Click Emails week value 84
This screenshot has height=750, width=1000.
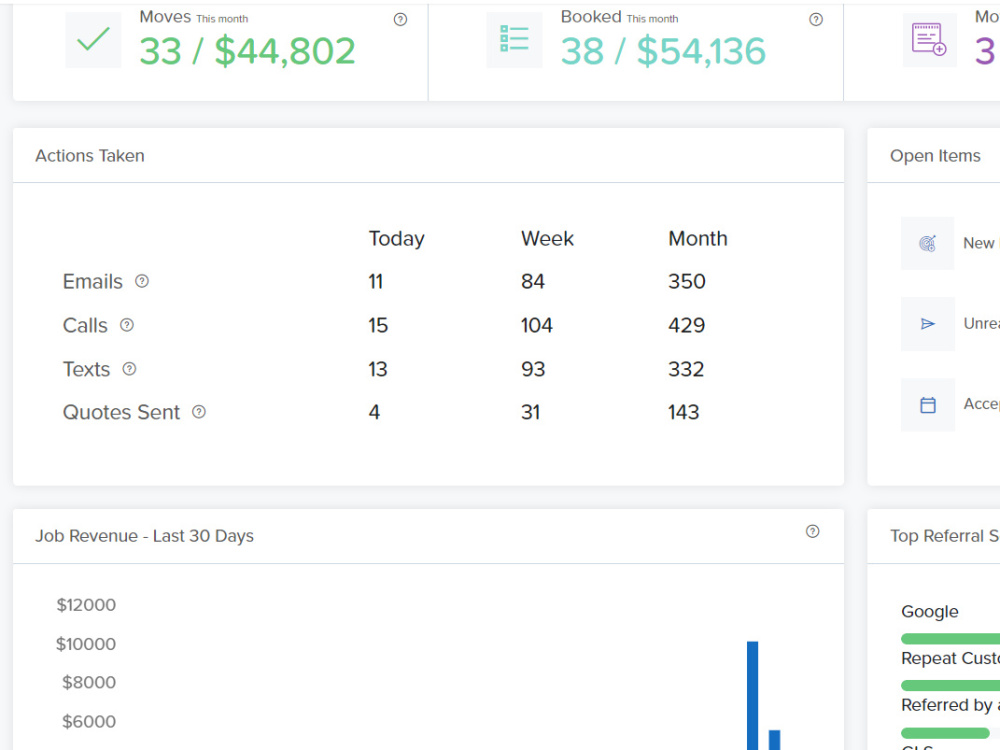point(533,281)
